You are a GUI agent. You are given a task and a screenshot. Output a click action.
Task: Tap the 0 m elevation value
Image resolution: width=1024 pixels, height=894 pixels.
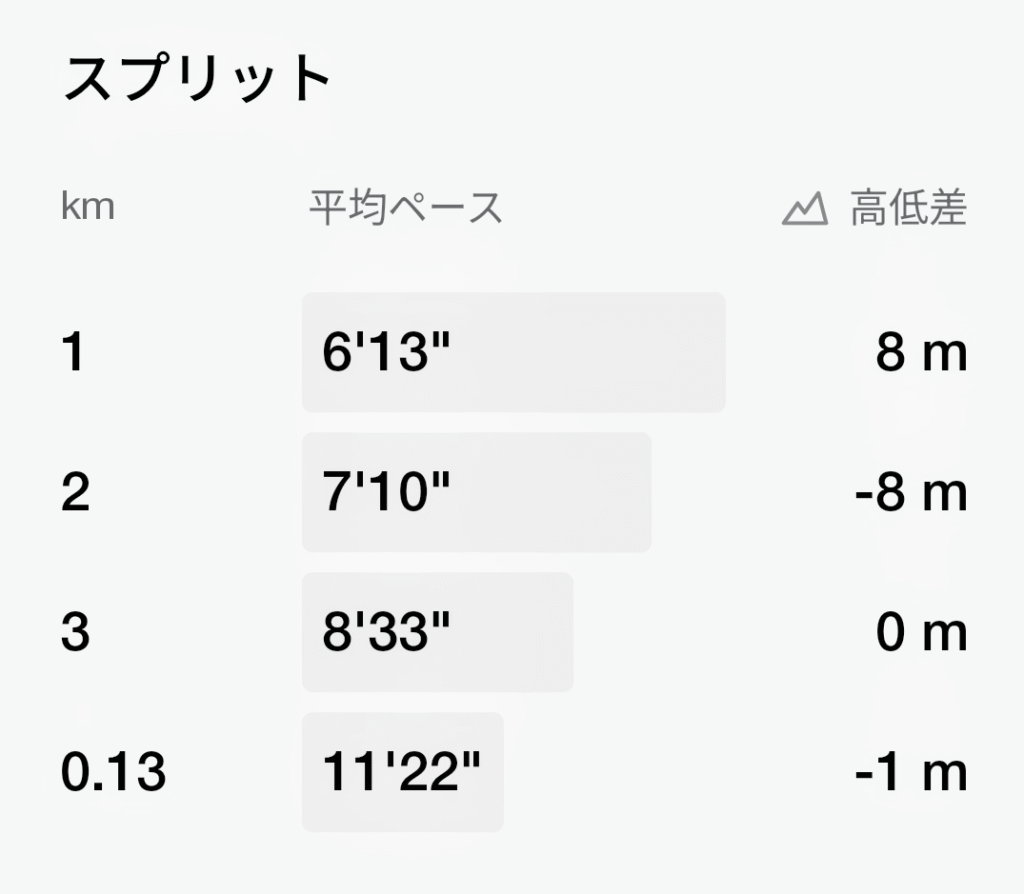(x=921, y=632)
